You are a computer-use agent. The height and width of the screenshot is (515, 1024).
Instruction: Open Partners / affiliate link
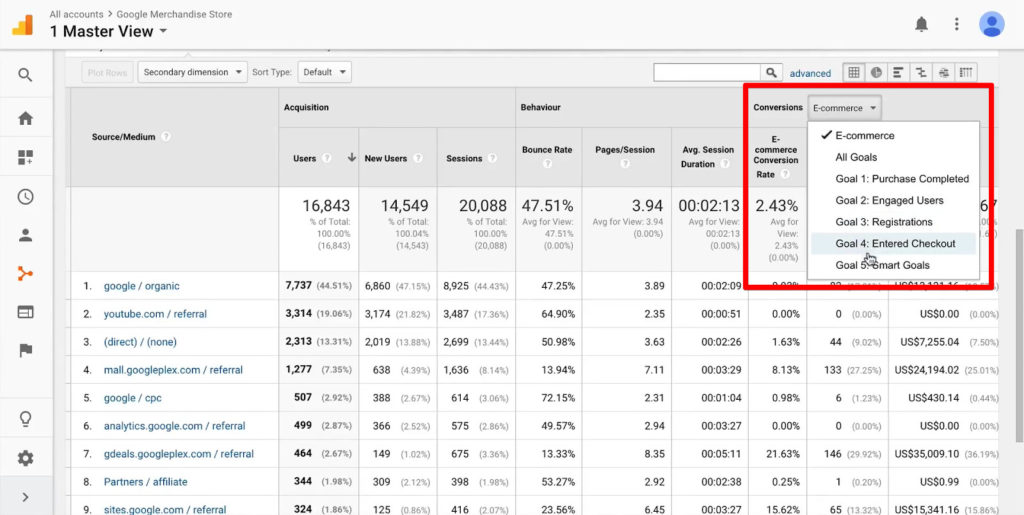click(x=146, y=482)
